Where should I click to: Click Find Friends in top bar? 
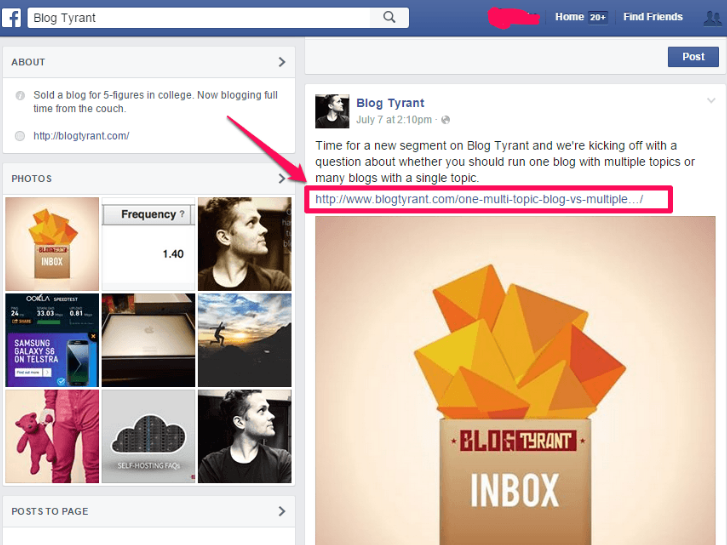click(x=653, y=17)
